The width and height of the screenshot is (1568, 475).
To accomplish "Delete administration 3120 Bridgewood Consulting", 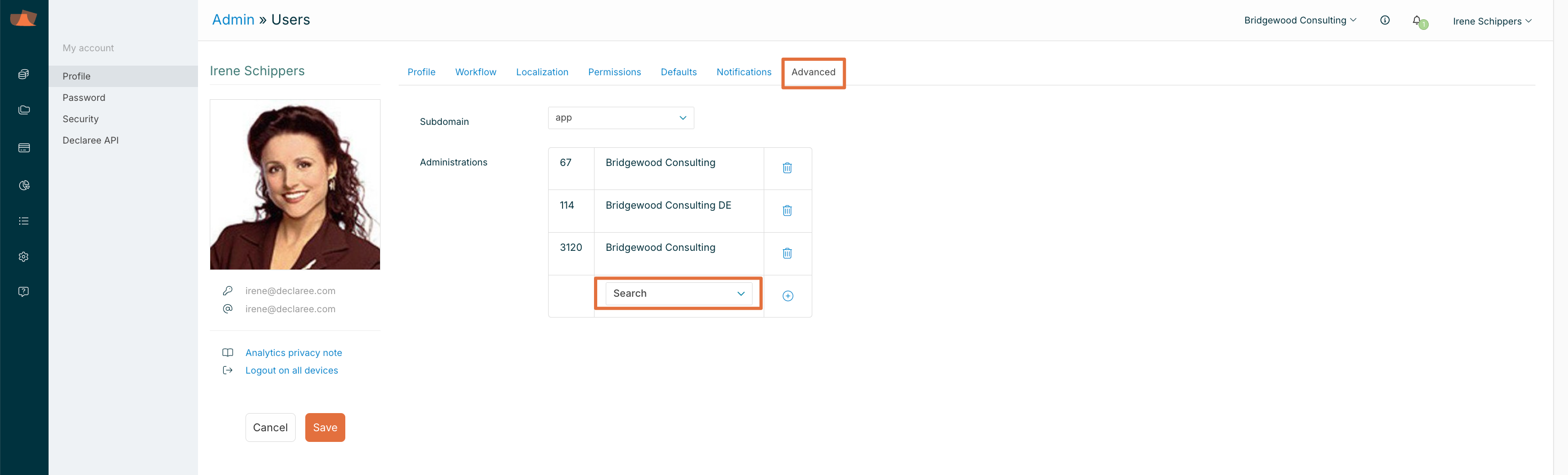I will tap(787, 254).
